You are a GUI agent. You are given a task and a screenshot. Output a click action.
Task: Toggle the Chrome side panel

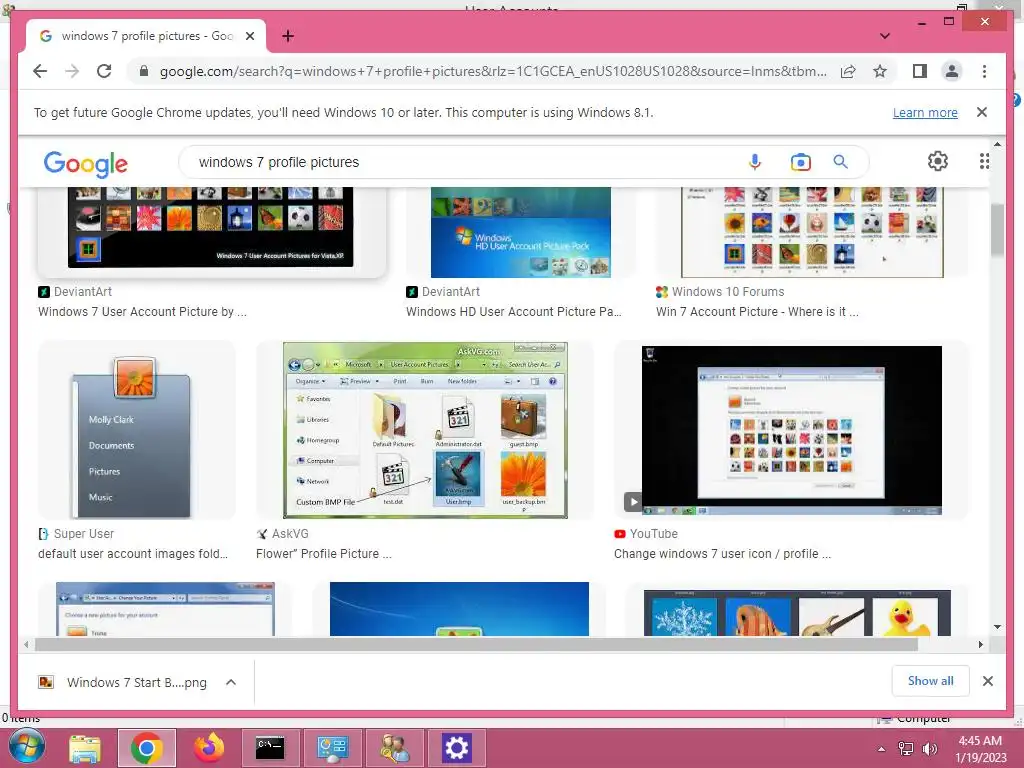[920, 71]
